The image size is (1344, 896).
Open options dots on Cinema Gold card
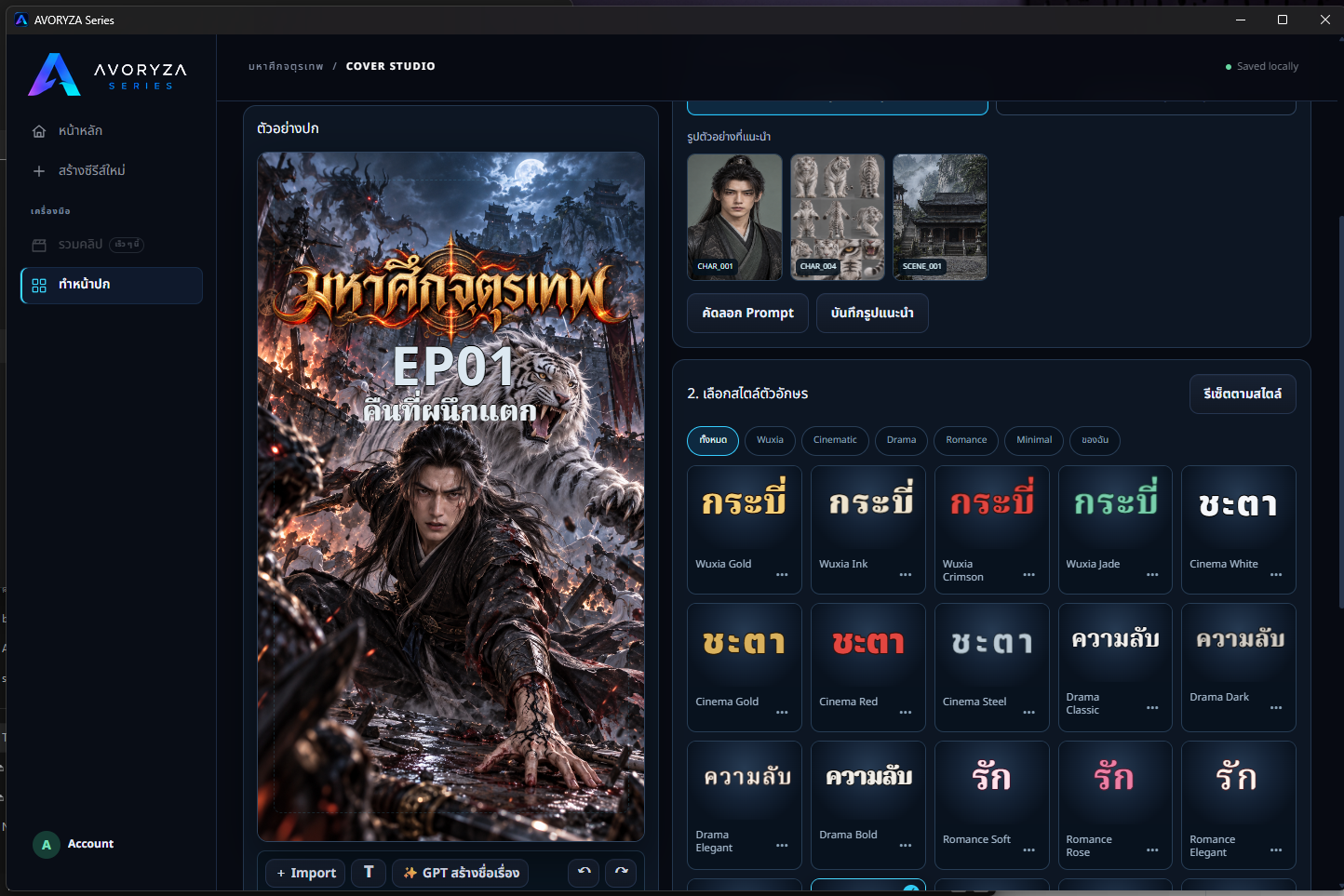[x=782, y=713]
